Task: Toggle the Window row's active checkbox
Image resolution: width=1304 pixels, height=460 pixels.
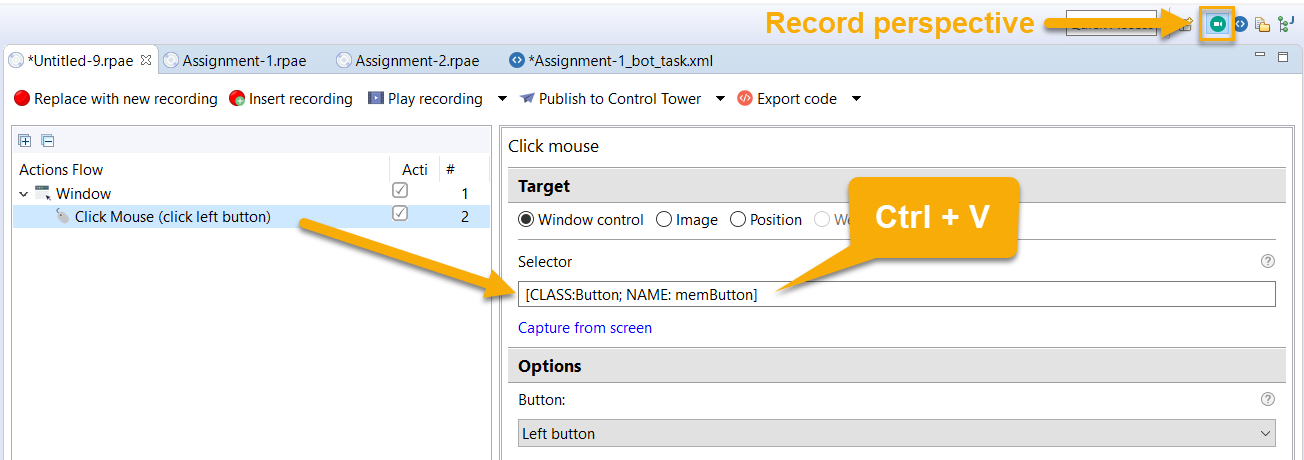Action: point(400,190)
